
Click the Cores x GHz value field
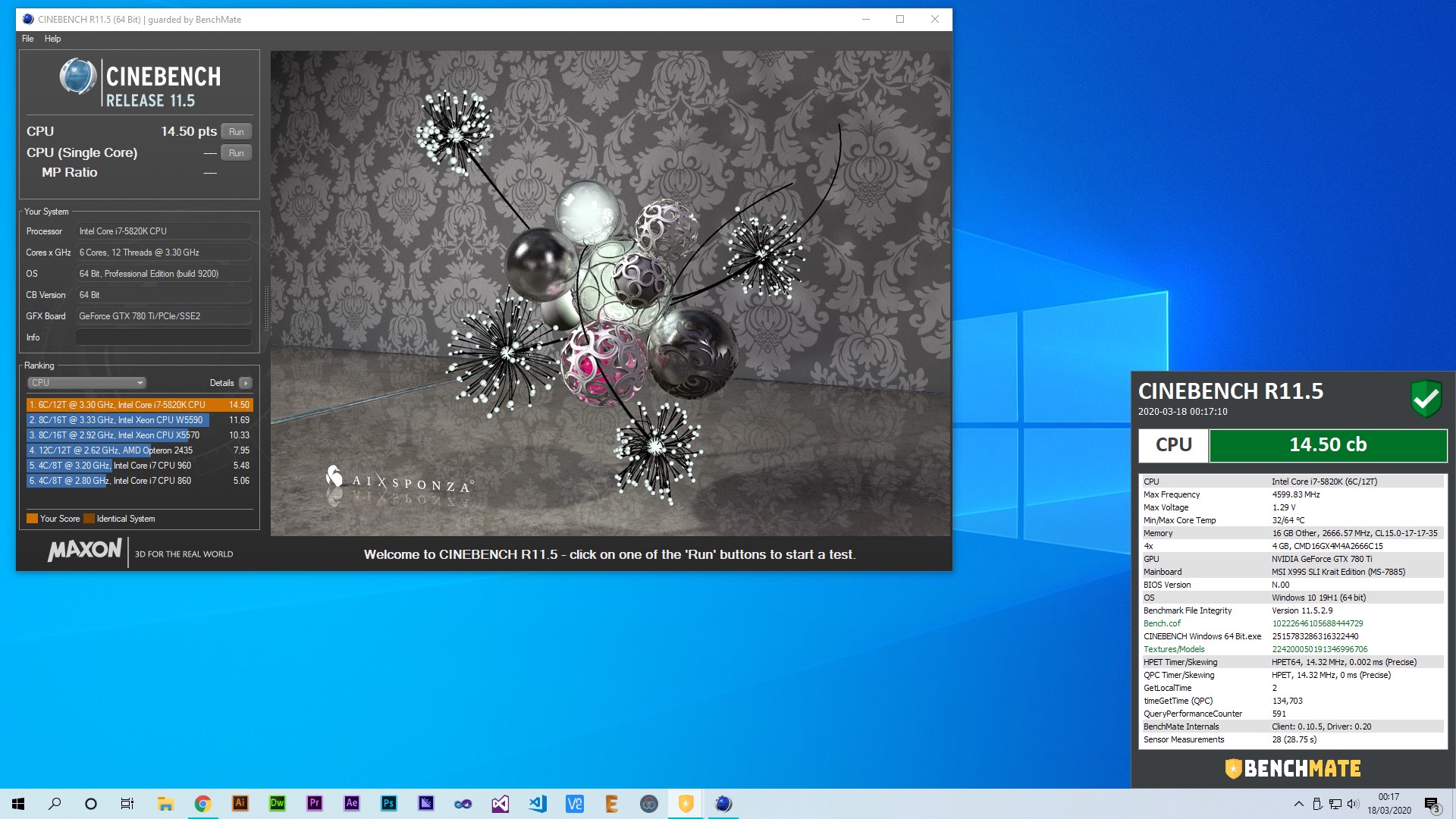164,253
